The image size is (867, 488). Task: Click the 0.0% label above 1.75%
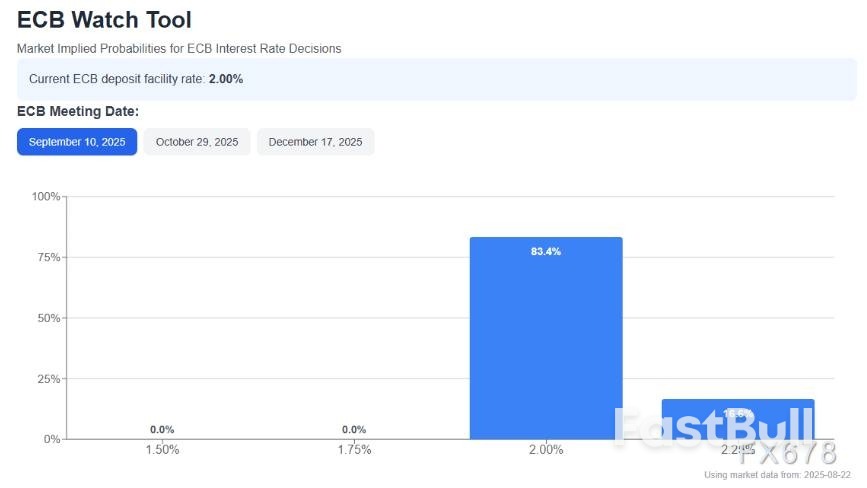pyautogui.click(x=354, y=430)
